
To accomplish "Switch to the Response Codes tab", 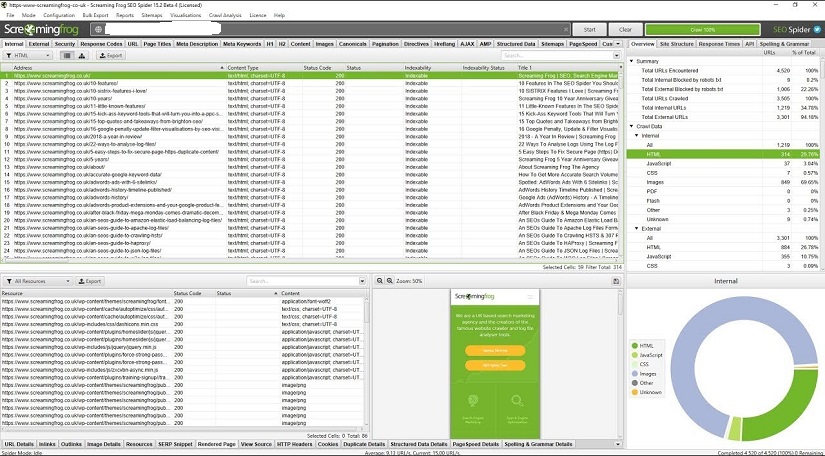I will coord(102,44).
